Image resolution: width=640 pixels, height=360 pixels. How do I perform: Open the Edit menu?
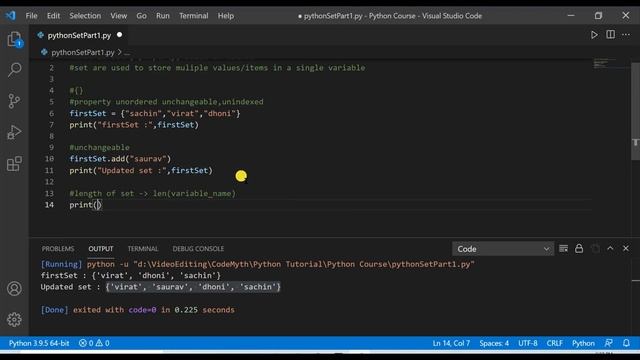pyautogui.click(x=53, y=16)
